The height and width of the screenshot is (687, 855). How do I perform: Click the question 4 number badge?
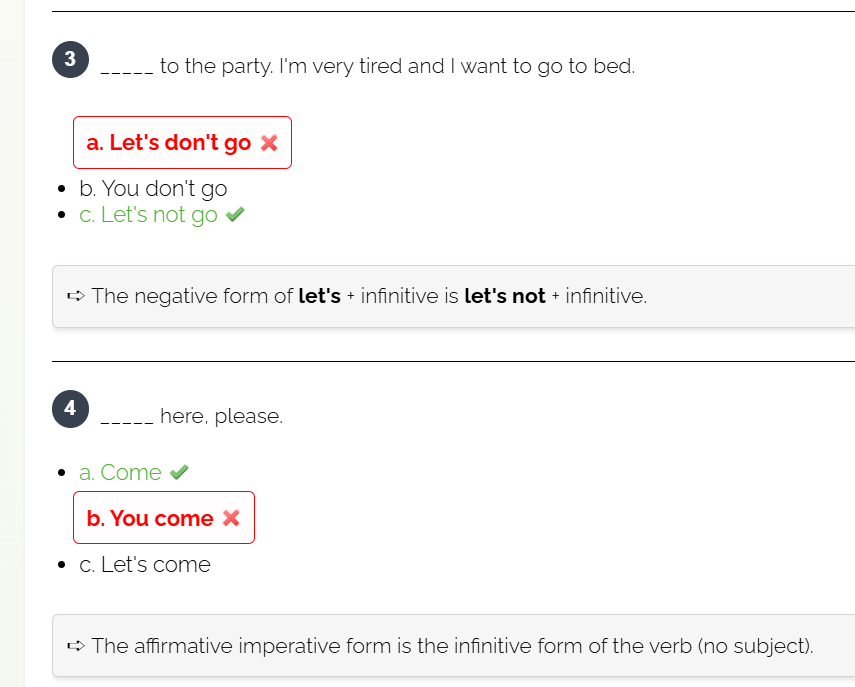pos(70,409)
